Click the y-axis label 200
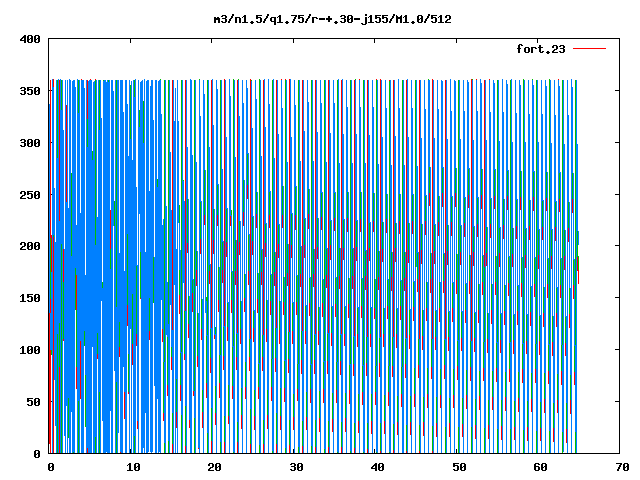 30,246
